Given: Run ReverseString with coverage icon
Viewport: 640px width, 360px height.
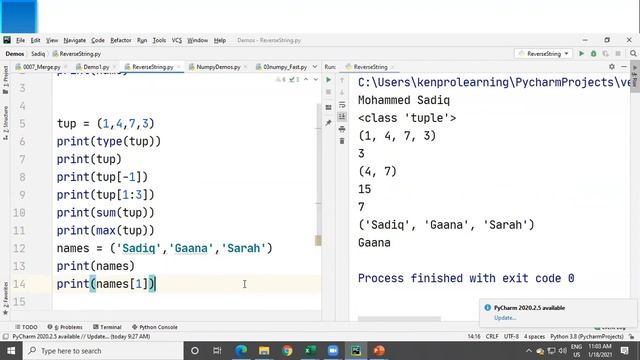Looking at the screenshot, I should point(605,53).
